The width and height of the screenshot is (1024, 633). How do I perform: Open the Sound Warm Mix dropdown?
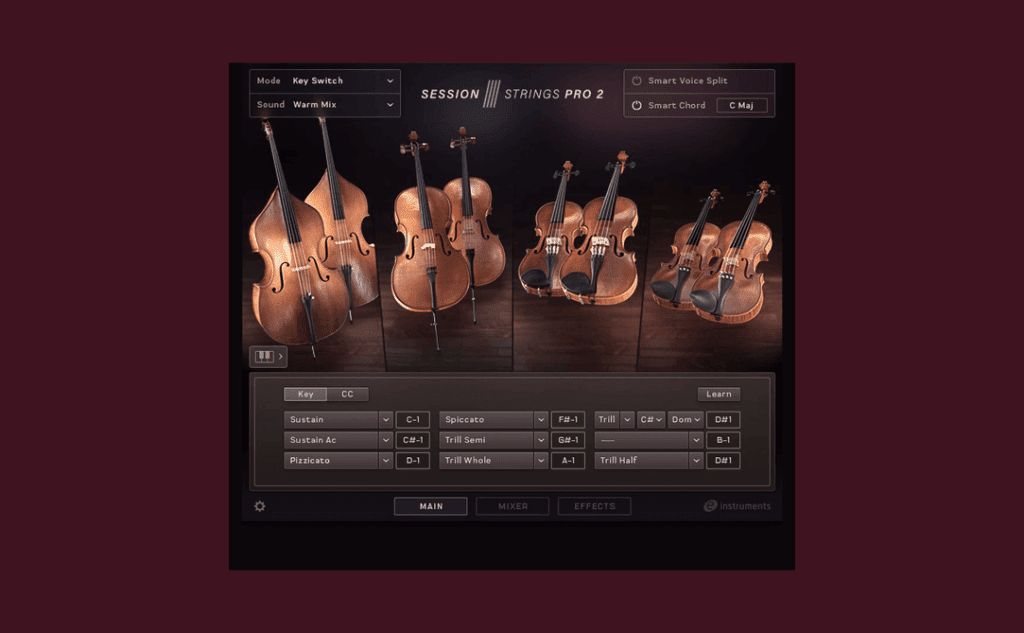(325, 105)
